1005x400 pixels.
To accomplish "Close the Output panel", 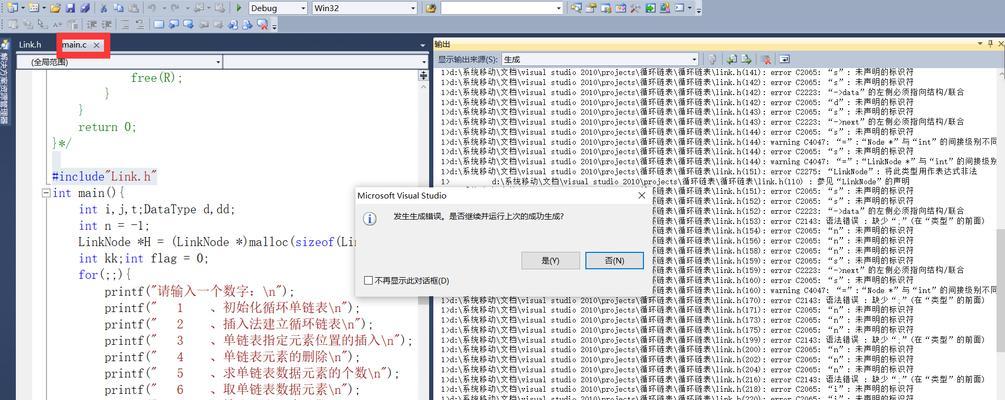I will tap(1001, 44).
